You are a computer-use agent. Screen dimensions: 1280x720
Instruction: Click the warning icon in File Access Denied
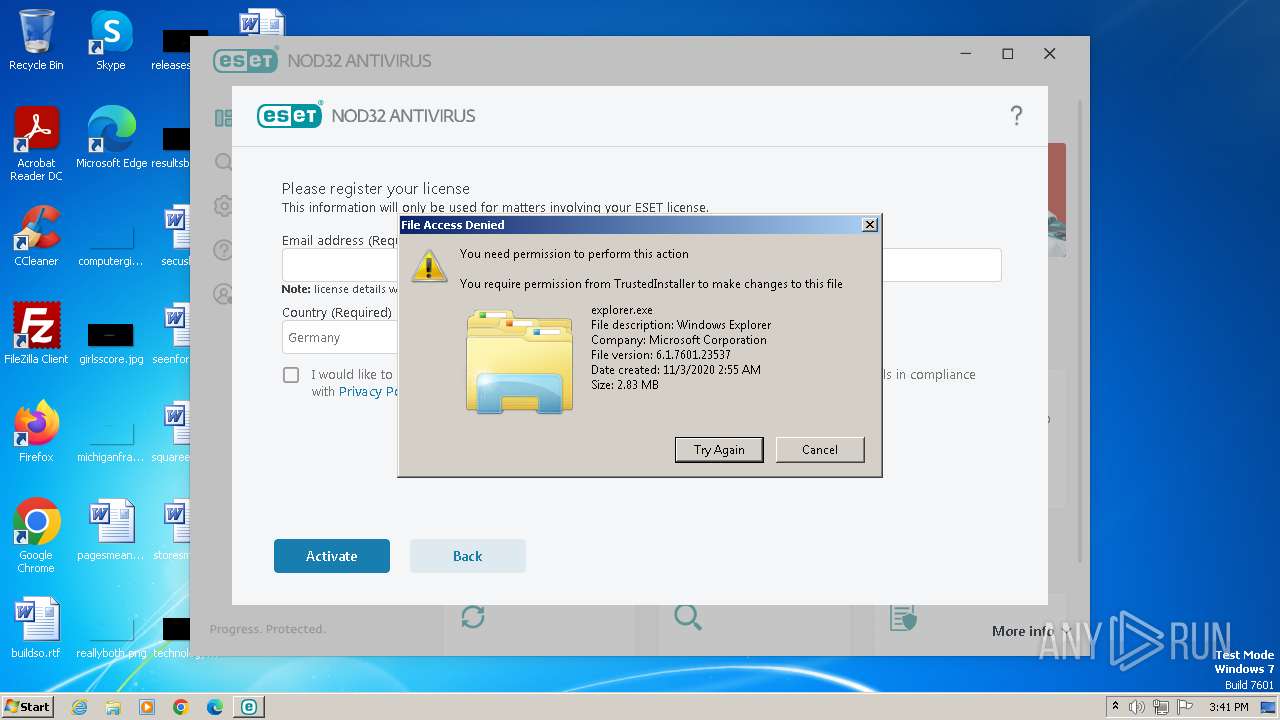430,265
